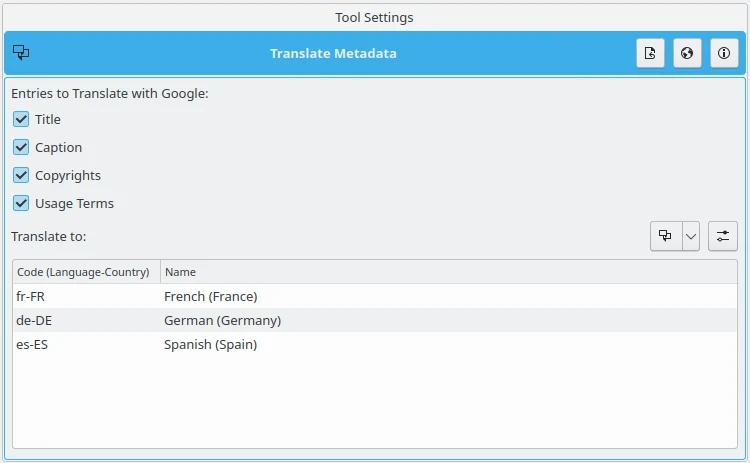Click the Copyrights label text
The width and height of the screenshot is (750, 463).
pyautogui.click(x=68, y=175)
